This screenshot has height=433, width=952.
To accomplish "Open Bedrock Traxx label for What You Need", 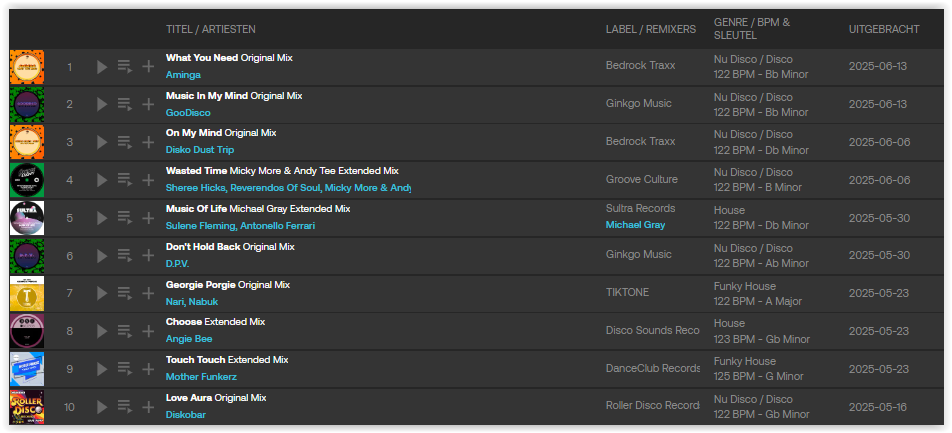I will pyautogui.click(x=640, y=66).
